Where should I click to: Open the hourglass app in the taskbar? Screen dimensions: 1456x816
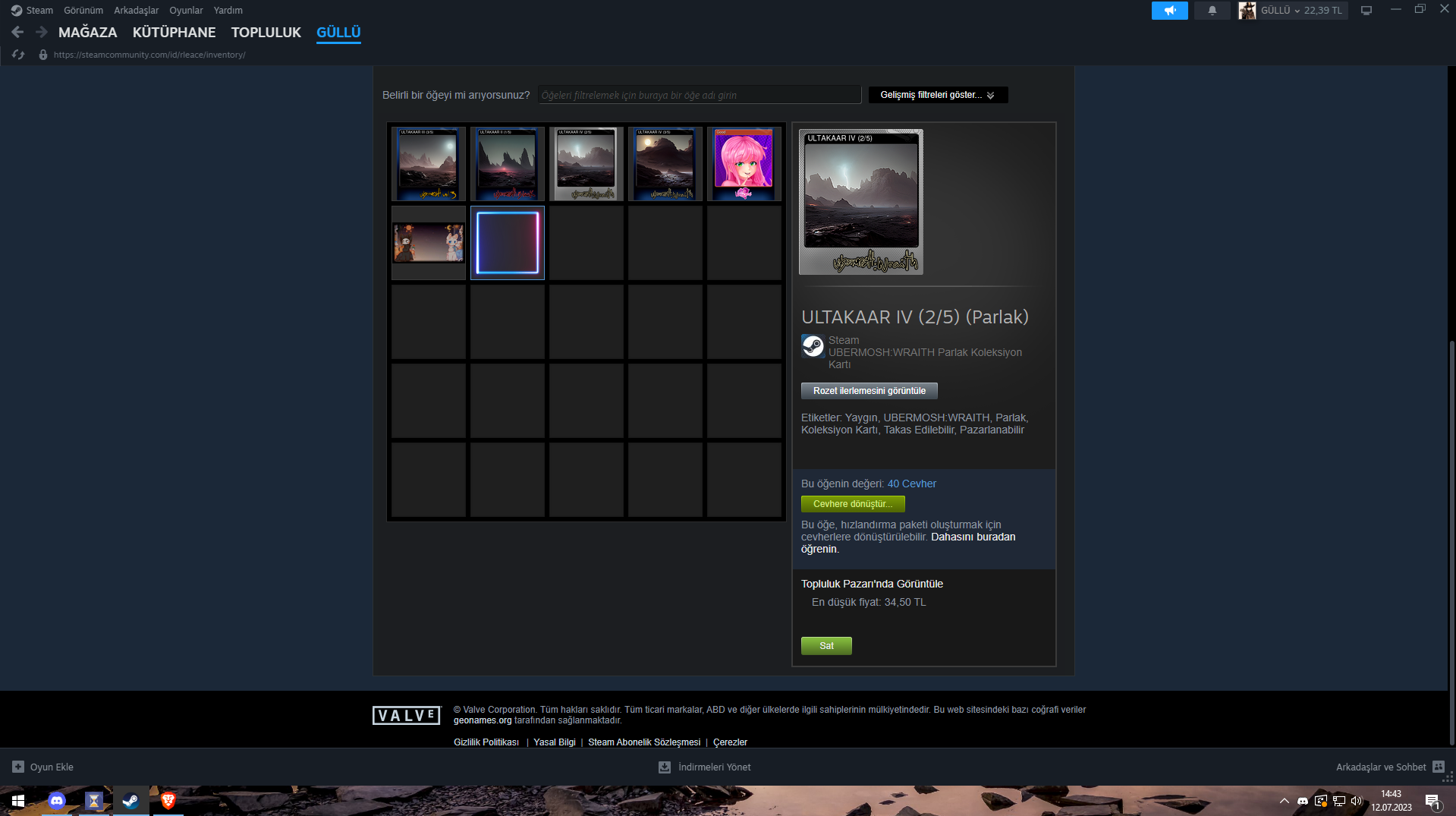coord(93,801)
